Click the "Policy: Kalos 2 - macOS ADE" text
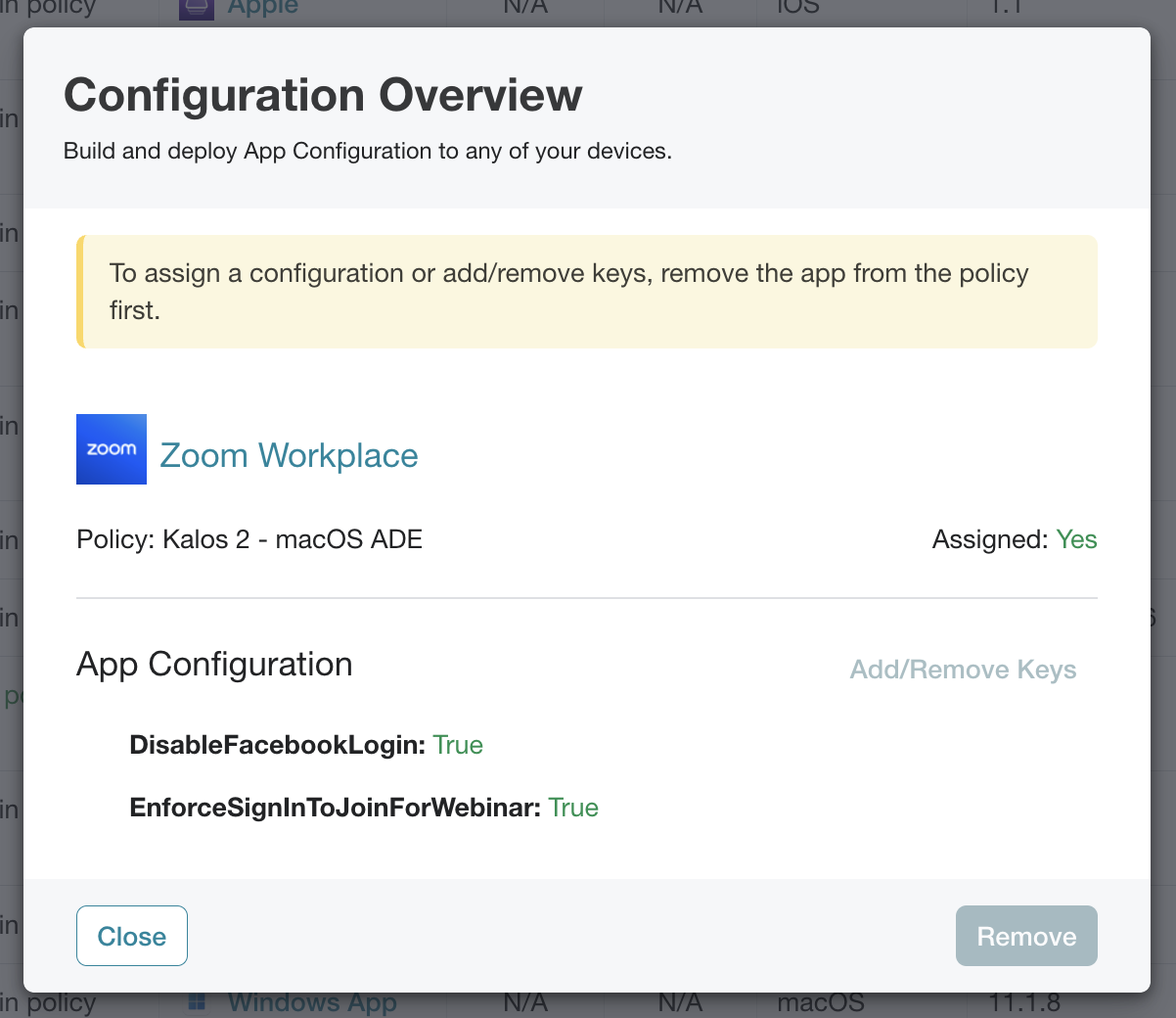 [x=249, y=539]
